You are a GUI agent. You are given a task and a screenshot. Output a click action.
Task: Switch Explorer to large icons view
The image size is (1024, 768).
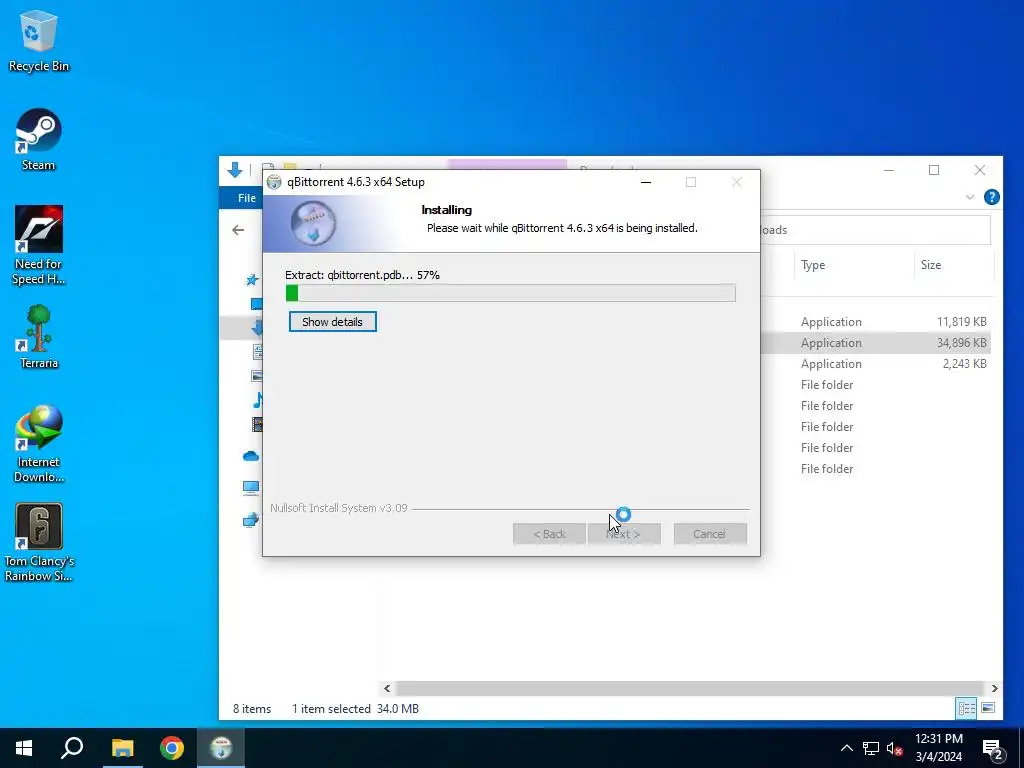[x=988, y=708]
